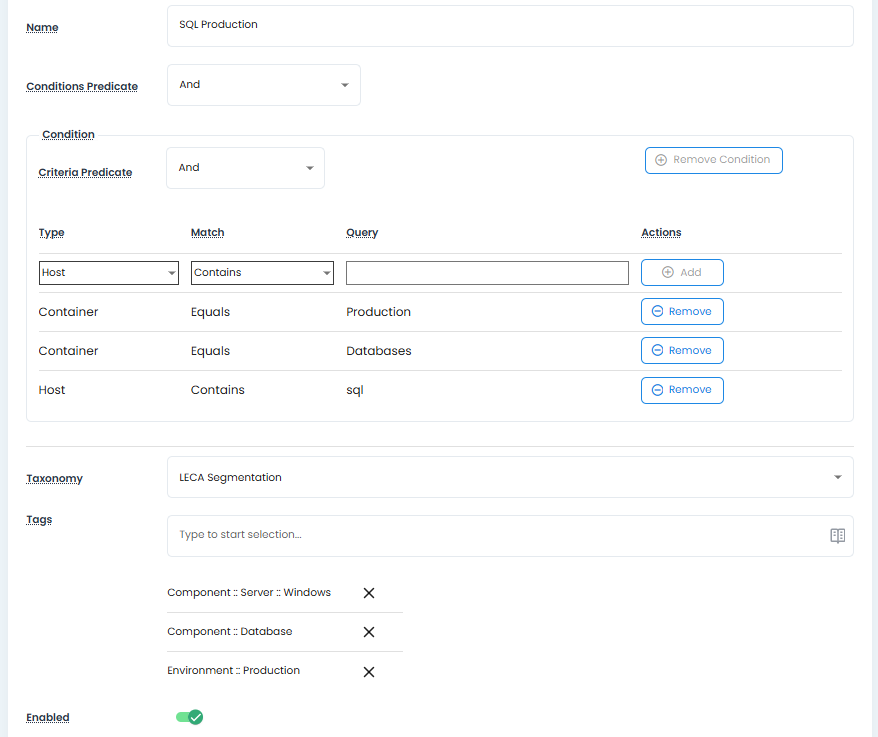This screenshot has height=737, width=878.
Task: Open the Type dropdown showing Host
Action: point(108,272)
